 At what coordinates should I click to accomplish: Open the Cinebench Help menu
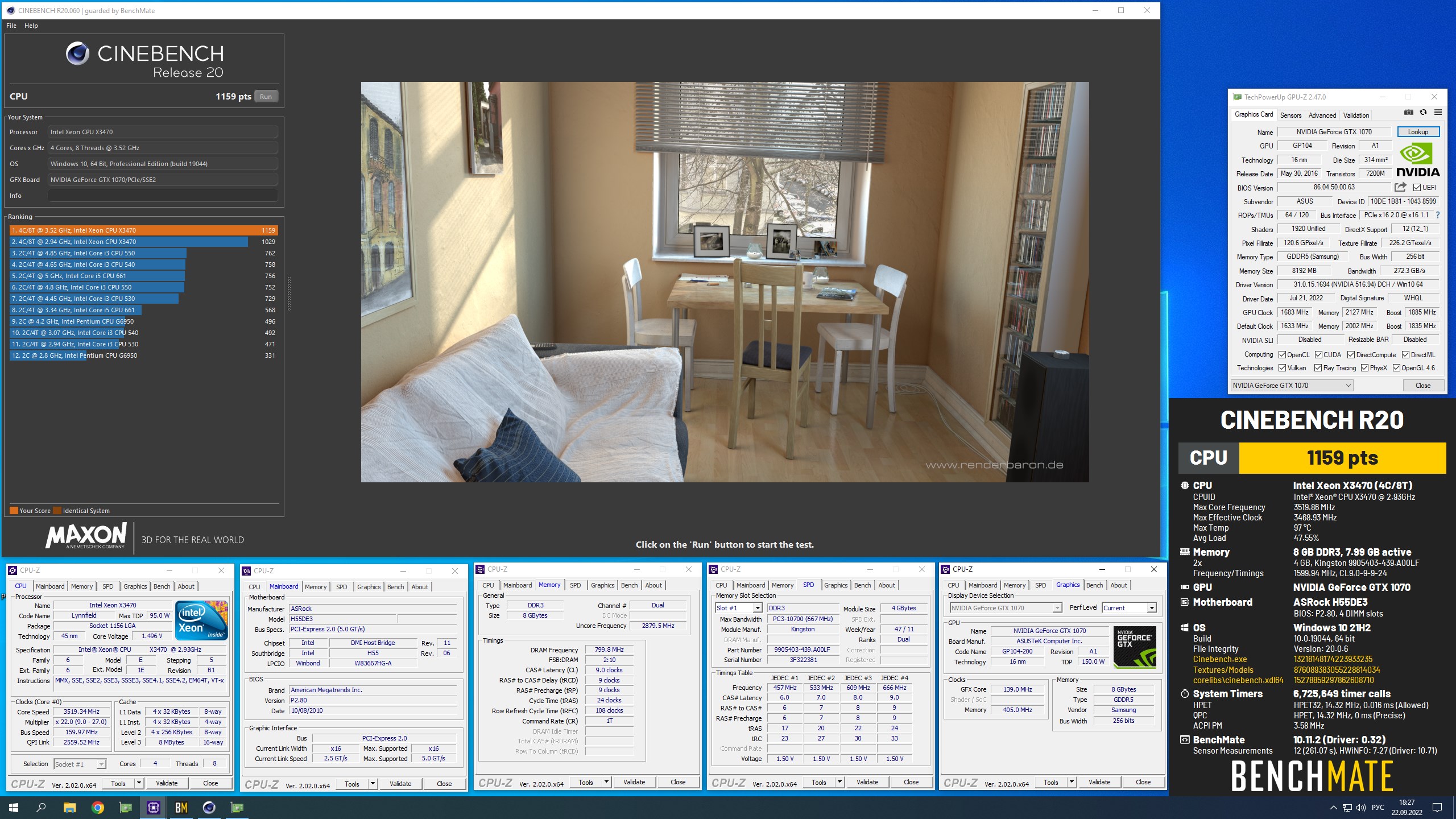(31, 26)
